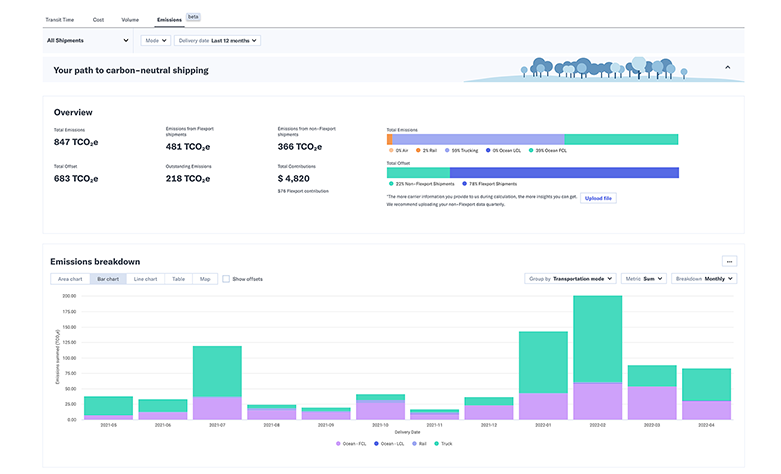Open the All Shipments dropdown
This screenshot has width=781, height=474.
point(88,40)
